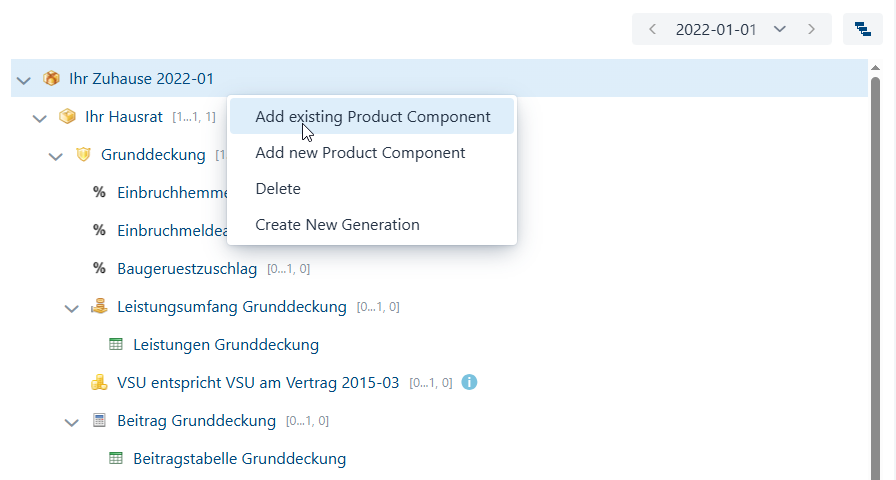Click the gift box icon for Ihr Zuhause 2022-01
Image resolution: width=896 pixels, height=480 pixels.
coord(51,78)
